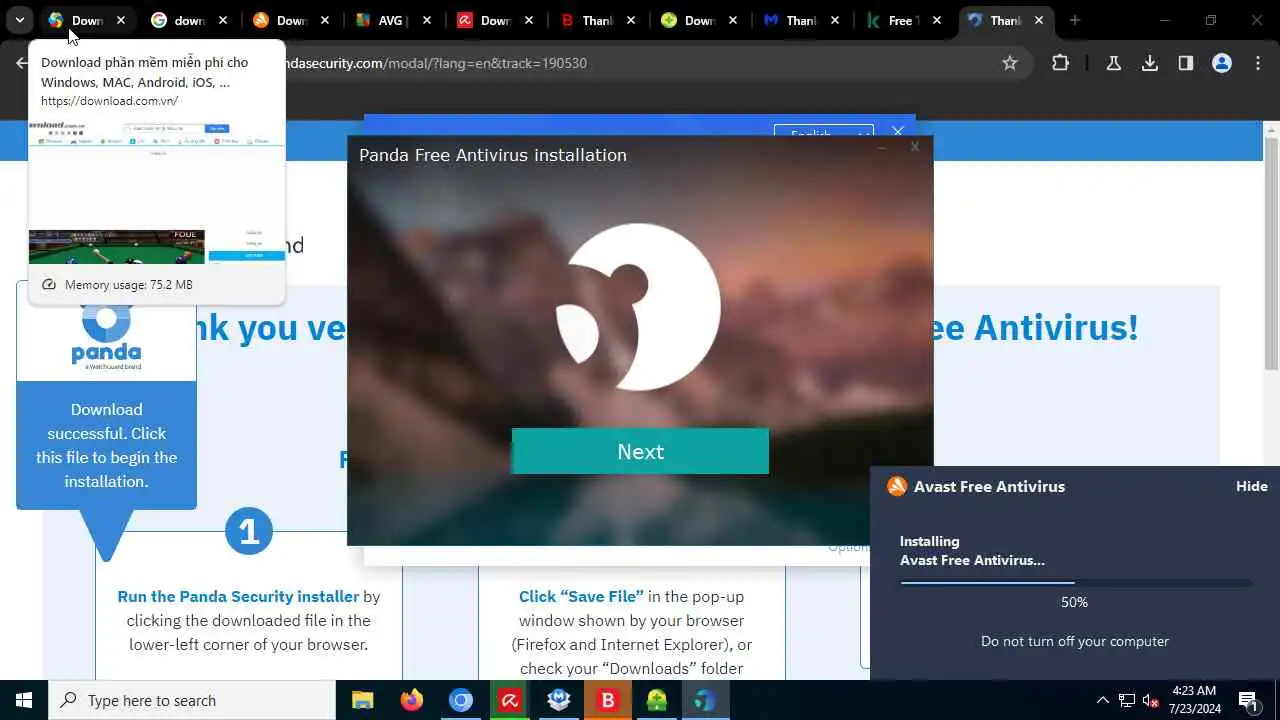
Task: Open the blue Chromium browser taskbar icon
Action: point(460,700)
